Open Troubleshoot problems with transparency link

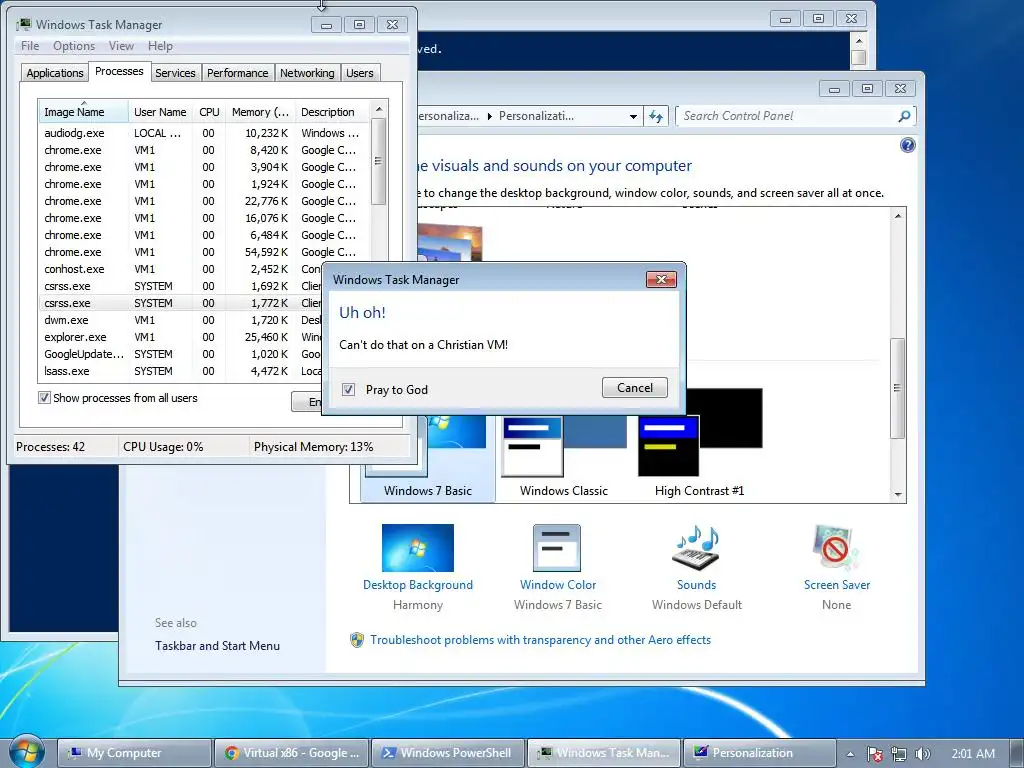[x=540, y=640]
